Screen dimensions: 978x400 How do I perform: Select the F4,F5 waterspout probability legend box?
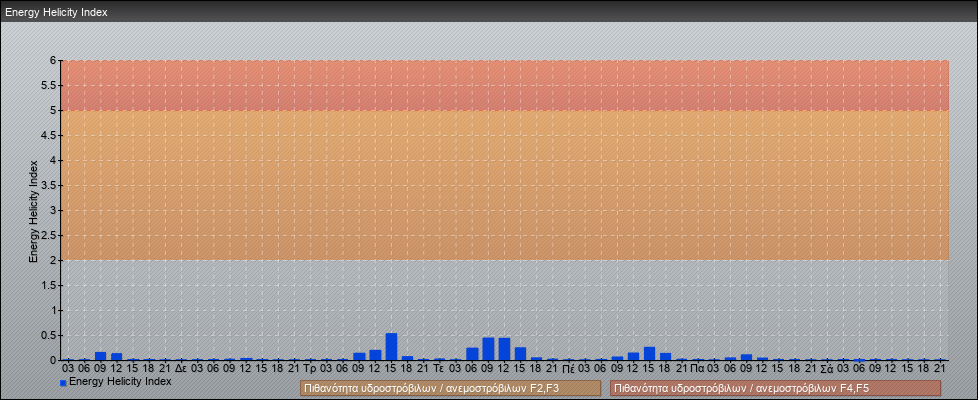tap(775, 388)
